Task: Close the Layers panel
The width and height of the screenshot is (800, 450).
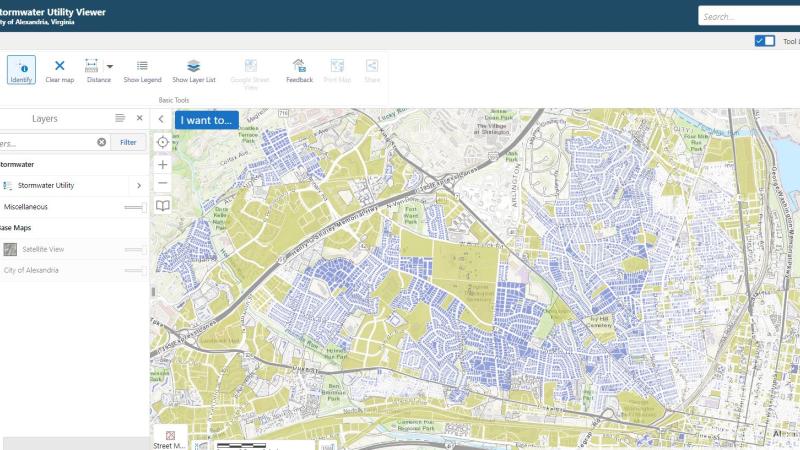Action: tap(140, 118)
